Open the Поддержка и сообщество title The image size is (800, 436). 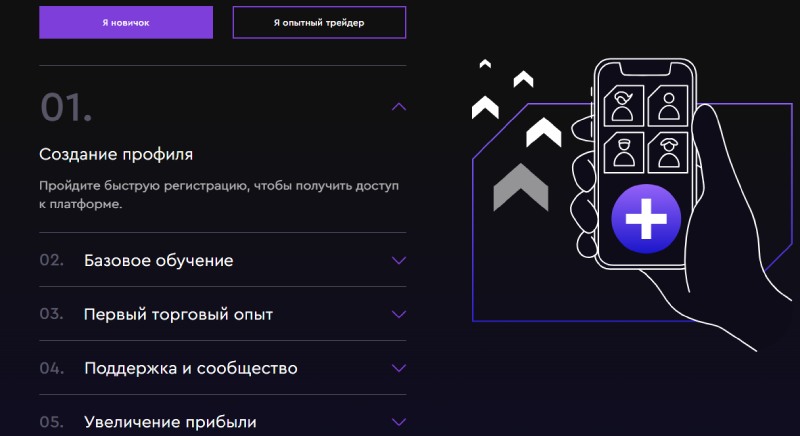[191, 368]
